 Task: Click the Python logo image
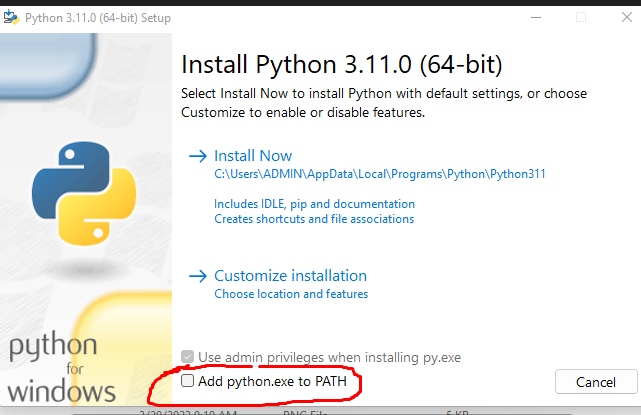point(84,193)
